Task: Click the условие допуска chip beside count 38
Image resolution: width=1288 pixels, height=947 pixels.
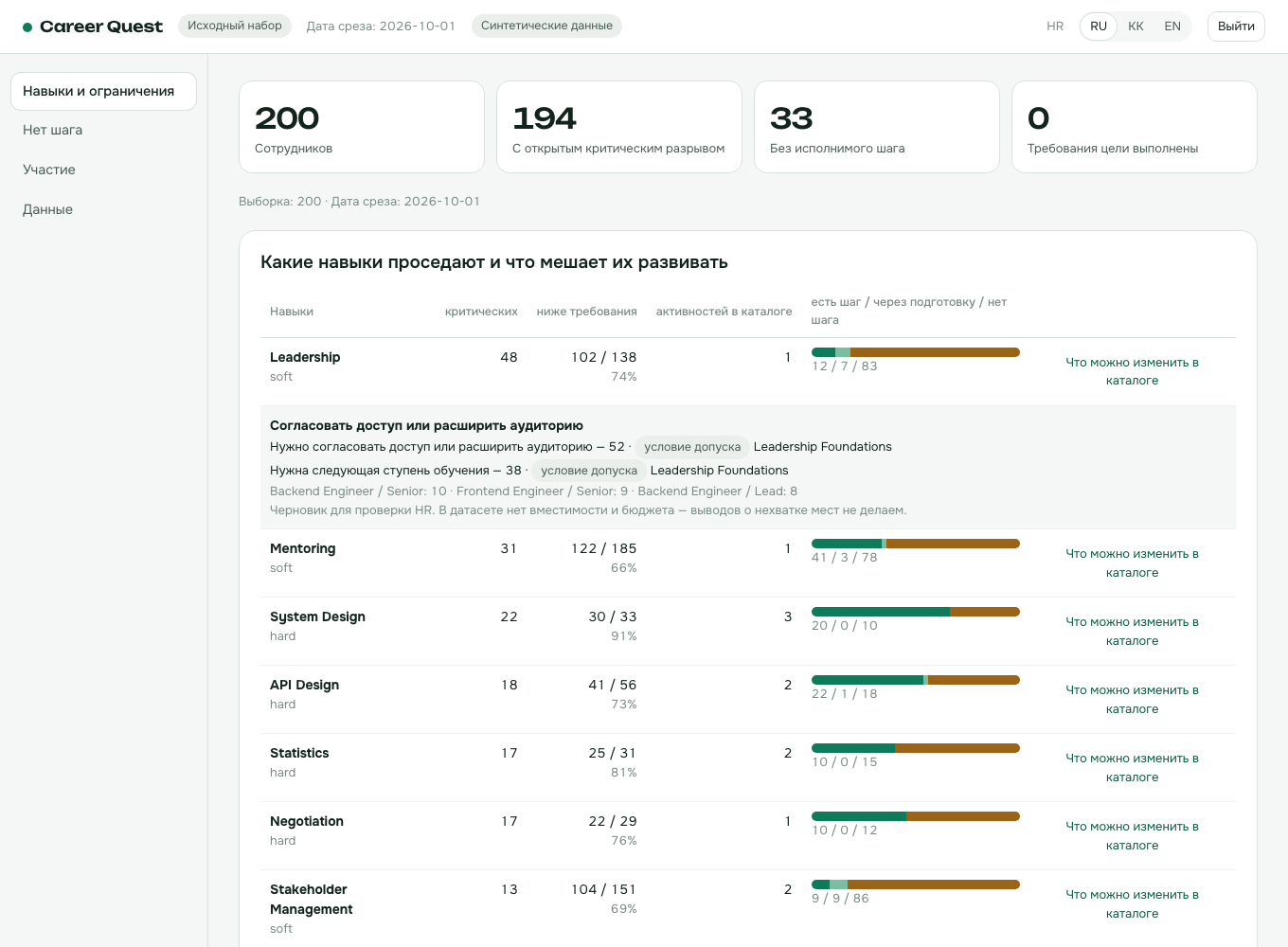Action: pyautogui.click(x=589, y=471)
